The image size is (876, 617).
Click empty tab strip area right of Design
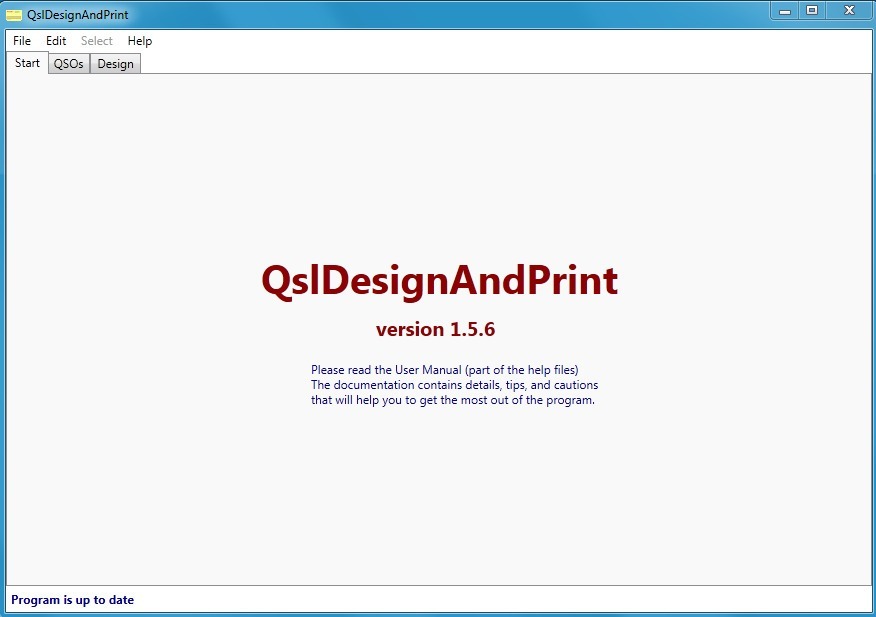(x=500, y=64)
